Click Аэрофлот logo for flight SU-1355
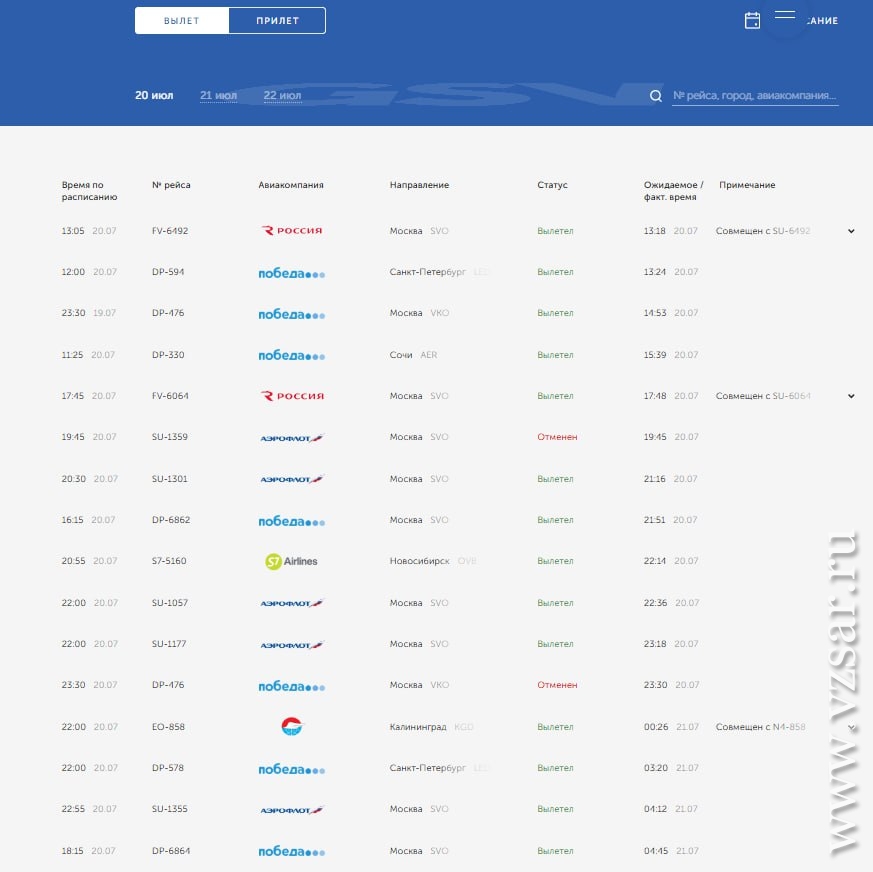This screenshot has width=873, height=872. pyautogui.click(x=292, y=810)
